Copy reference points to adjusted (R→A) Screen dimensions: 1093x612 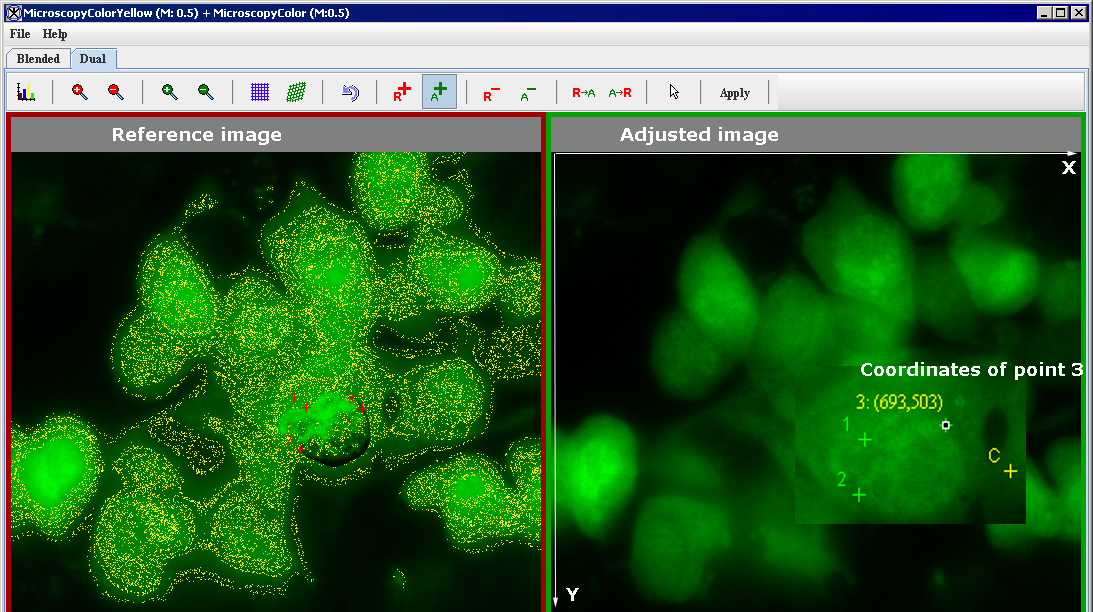click(583, 92)
